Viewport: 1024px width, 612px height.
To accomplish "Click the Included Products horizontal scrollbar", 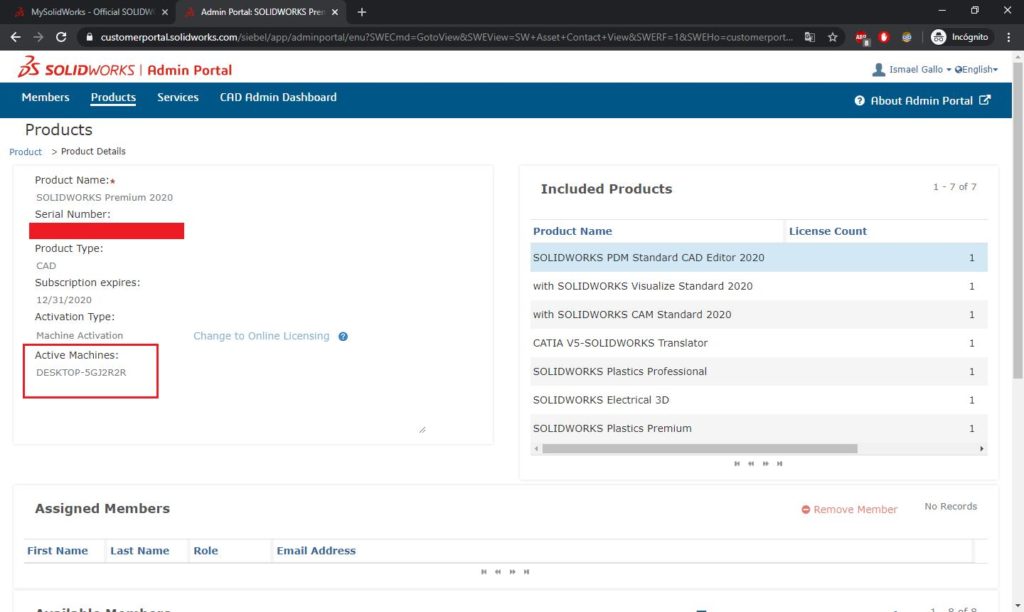I will pyautogui.click(x=699, y=449).
